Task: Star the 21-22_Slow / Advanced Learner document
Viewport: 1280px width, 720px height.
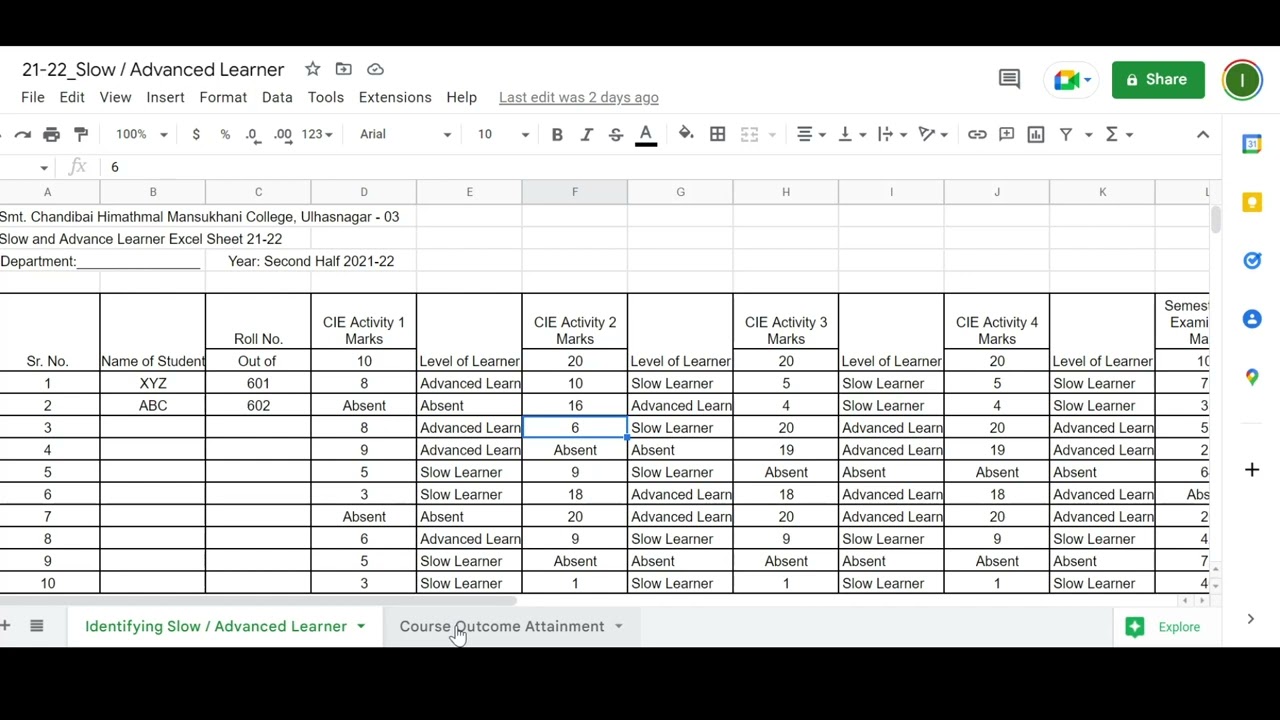Action: click(313, 69)
